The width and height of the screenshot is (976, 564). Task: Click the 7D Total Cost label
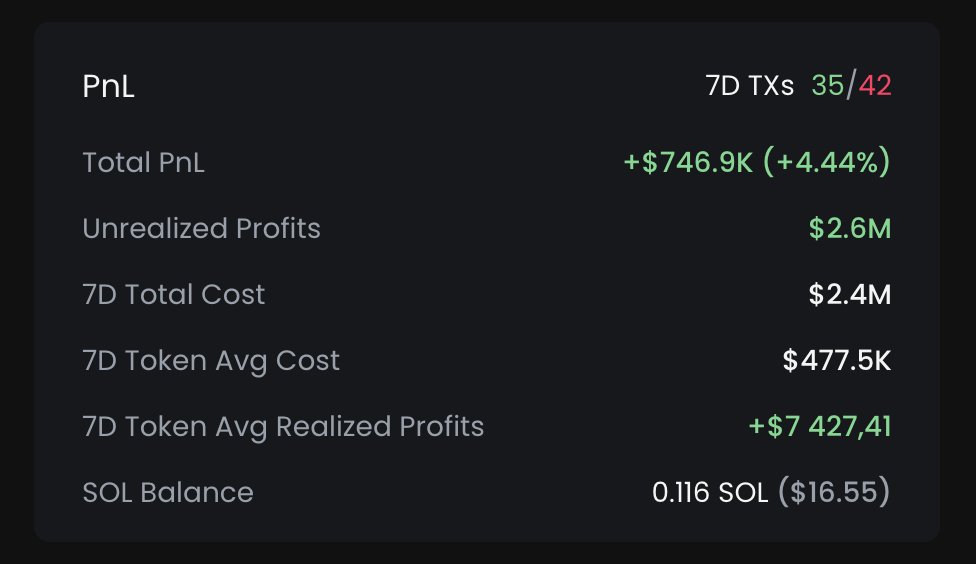click(174, 294)
